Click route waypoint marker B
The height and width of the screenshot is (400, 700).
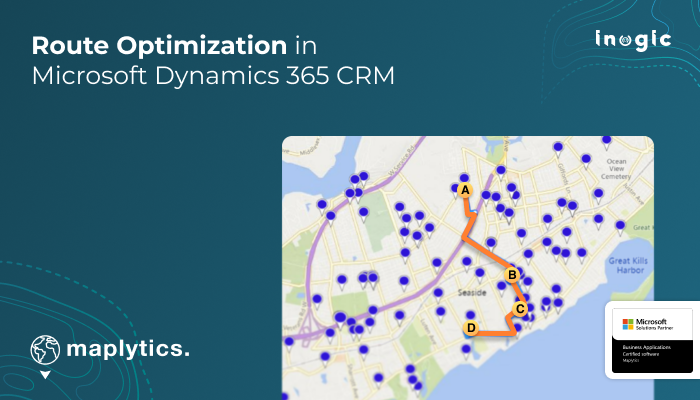[x=512, y=275]
